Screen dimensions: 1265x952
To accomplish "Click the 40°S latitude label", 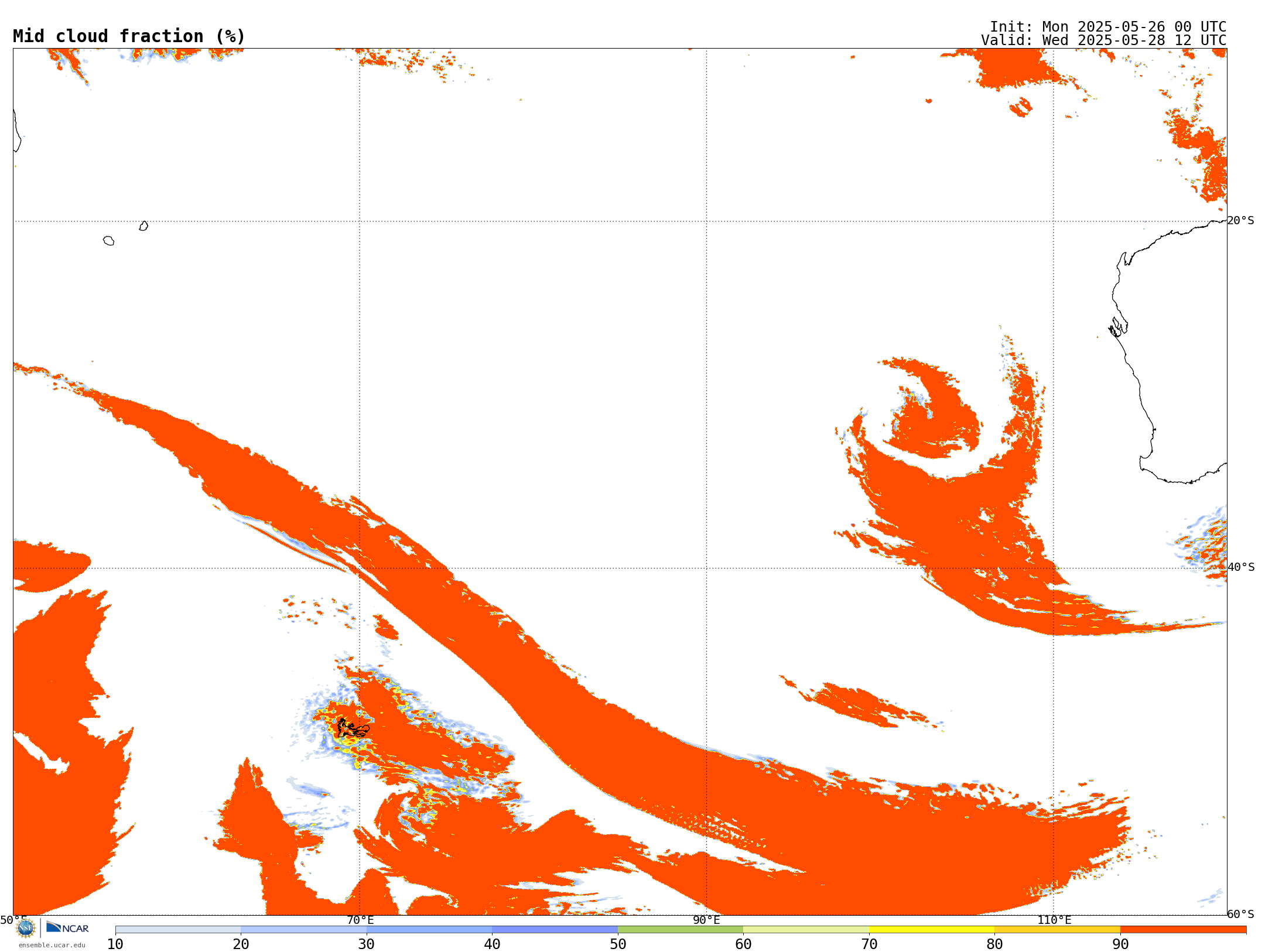I will (1241, 567).
